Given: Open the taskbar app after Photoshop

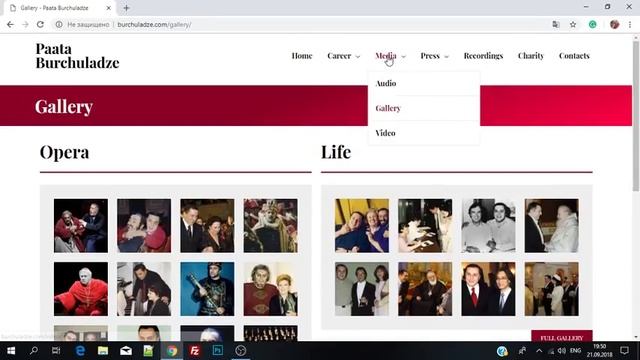Looking at the screenshot, I should tap(240, 351).
